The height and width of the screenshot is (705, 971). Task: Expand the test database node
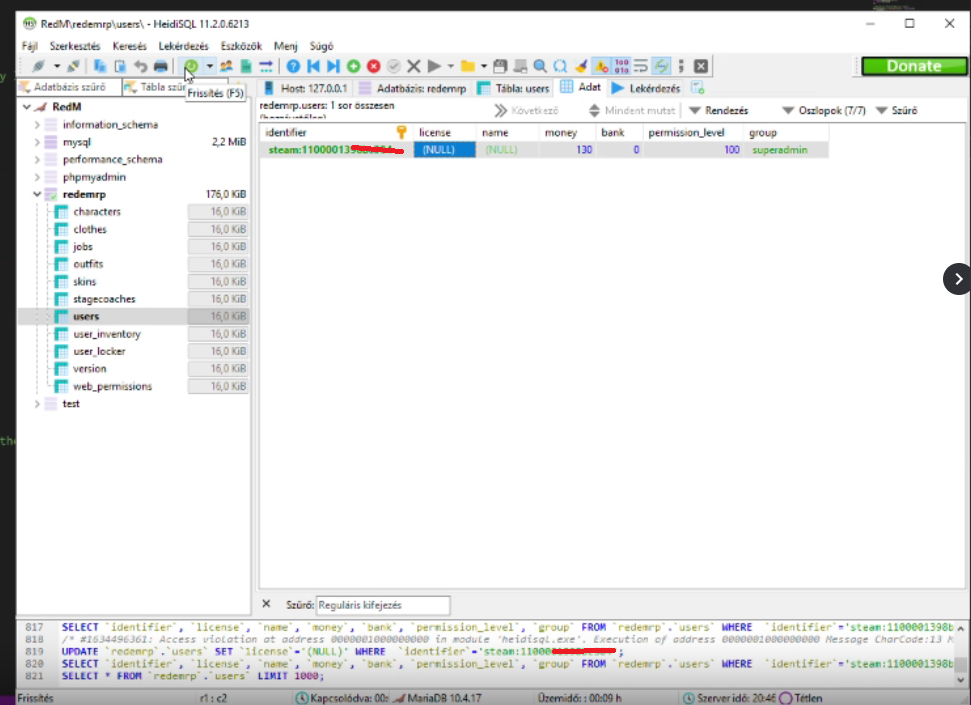pos(37,404)
